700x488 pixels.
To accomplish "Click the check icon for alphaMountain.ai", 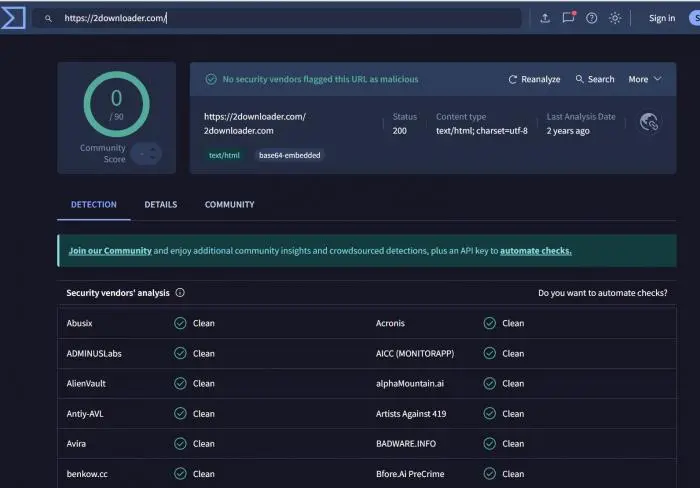I will pos(490,383).
